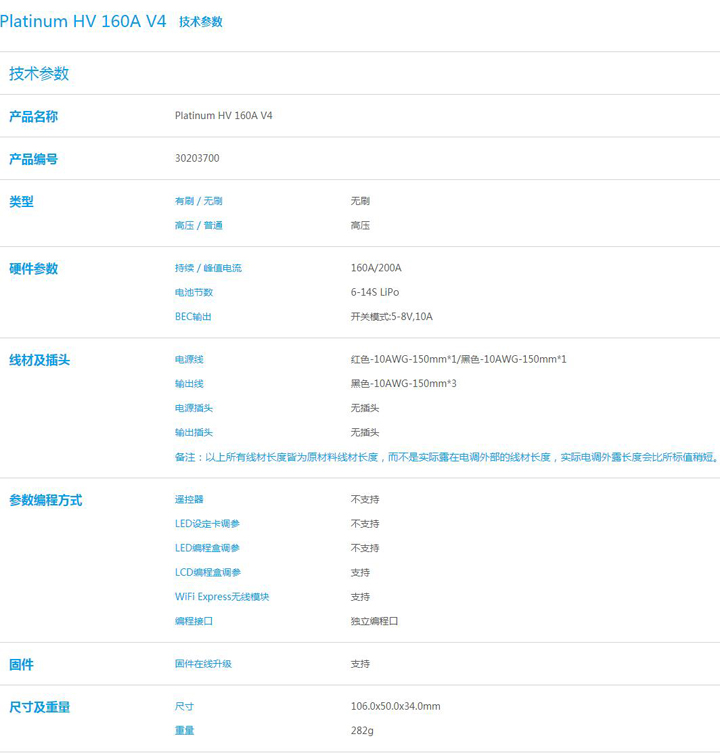Select the 持续 / 峰值电流 label

[x=208, y=268]
